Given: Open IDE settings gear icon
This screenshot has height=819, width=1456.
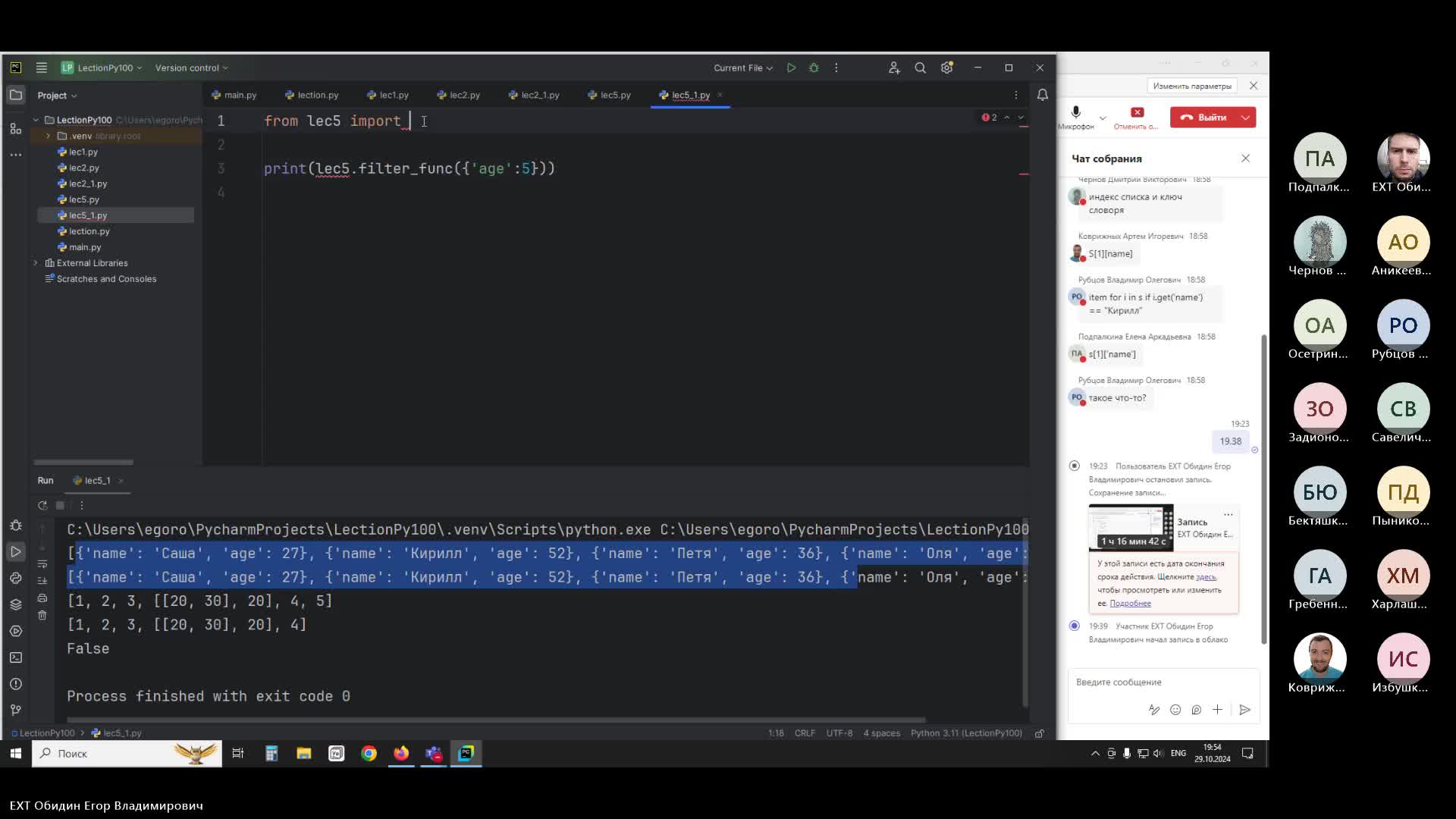Looking at the screenshot, I should (947, 67).
